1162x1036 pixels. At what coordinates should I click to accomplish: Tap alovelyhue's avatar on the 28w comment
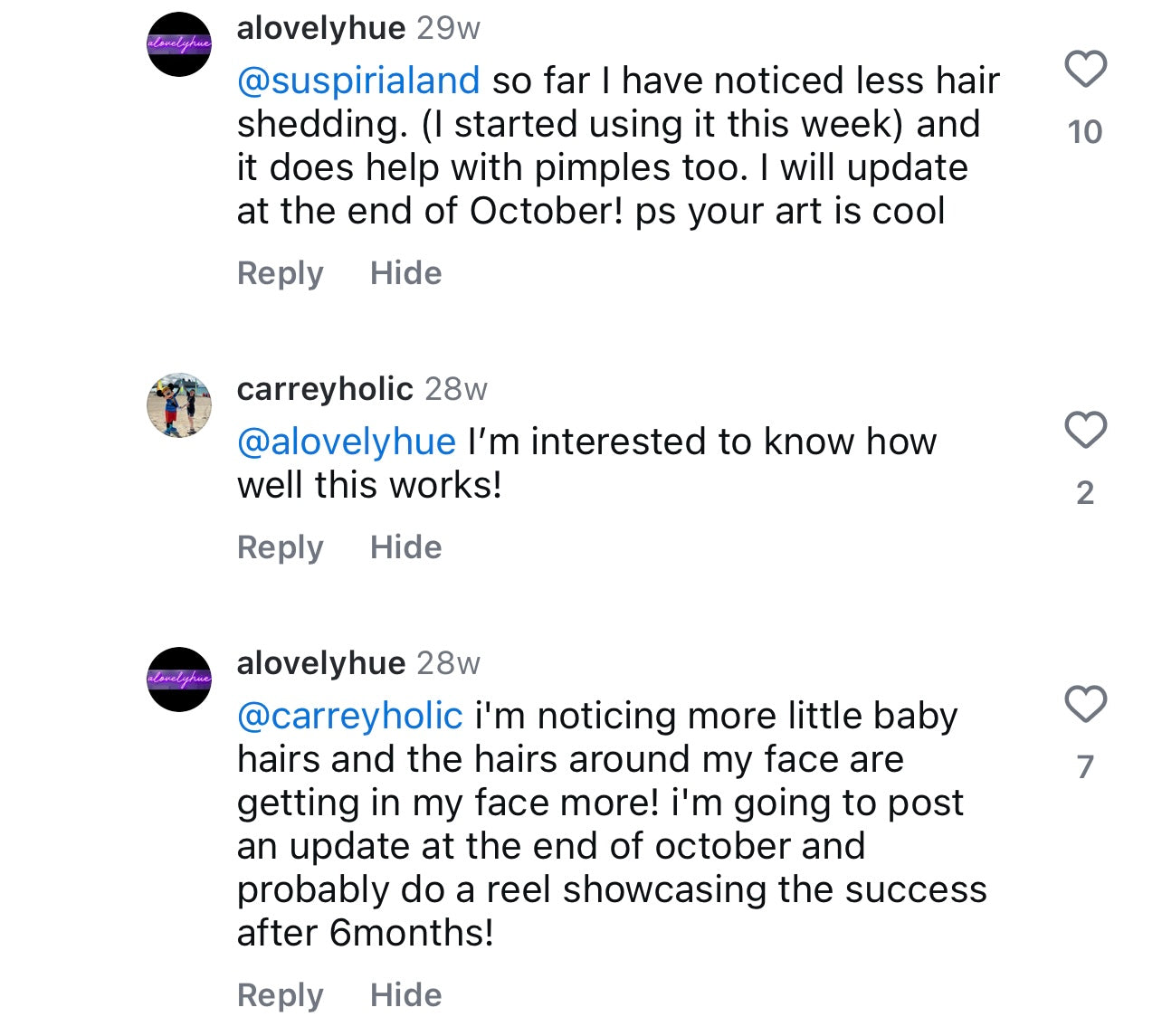[x=179, y=680]
